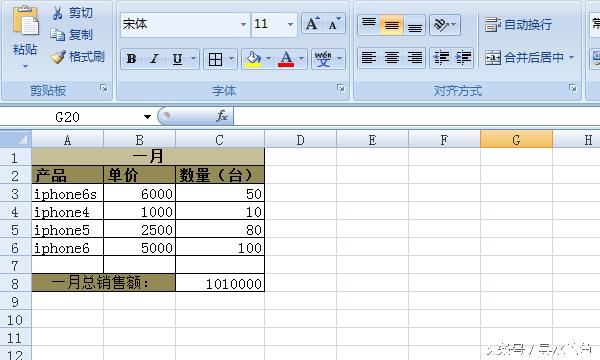This screenshot has width=600, height=360.
Task: Set bottom vertical alignment
Action: tap(414, 24)
